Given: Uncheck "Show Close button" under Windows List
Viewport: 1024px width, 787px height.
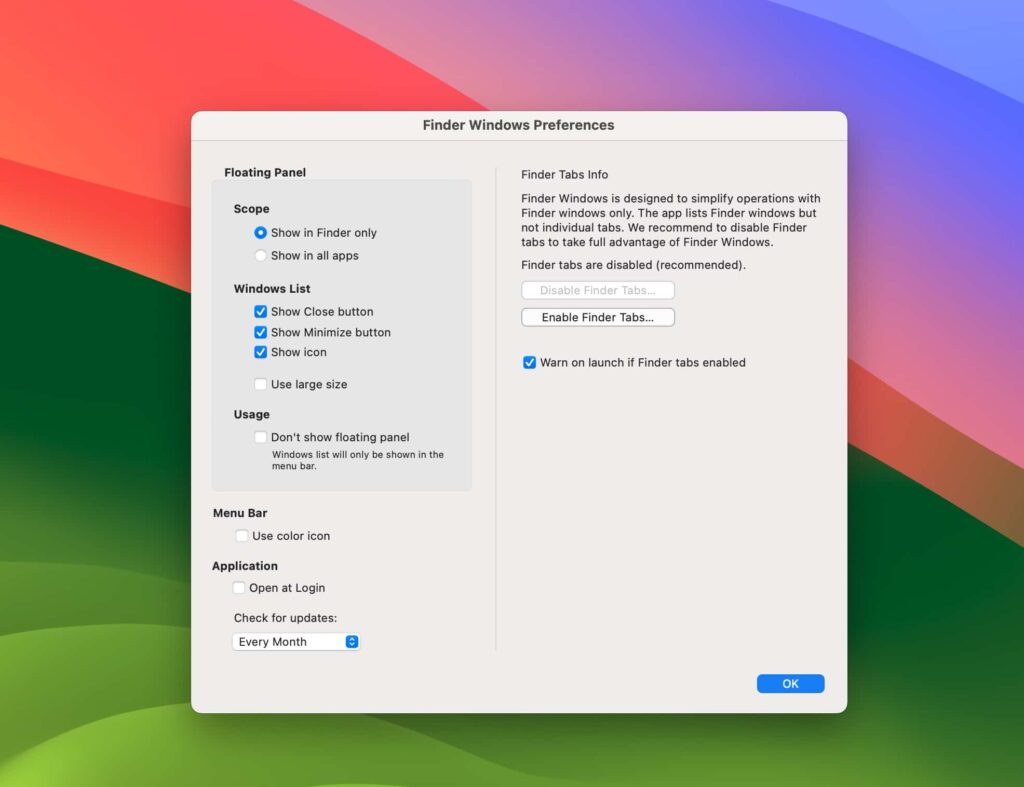Looking at the screenshot, I should click(x=260, y=311).
